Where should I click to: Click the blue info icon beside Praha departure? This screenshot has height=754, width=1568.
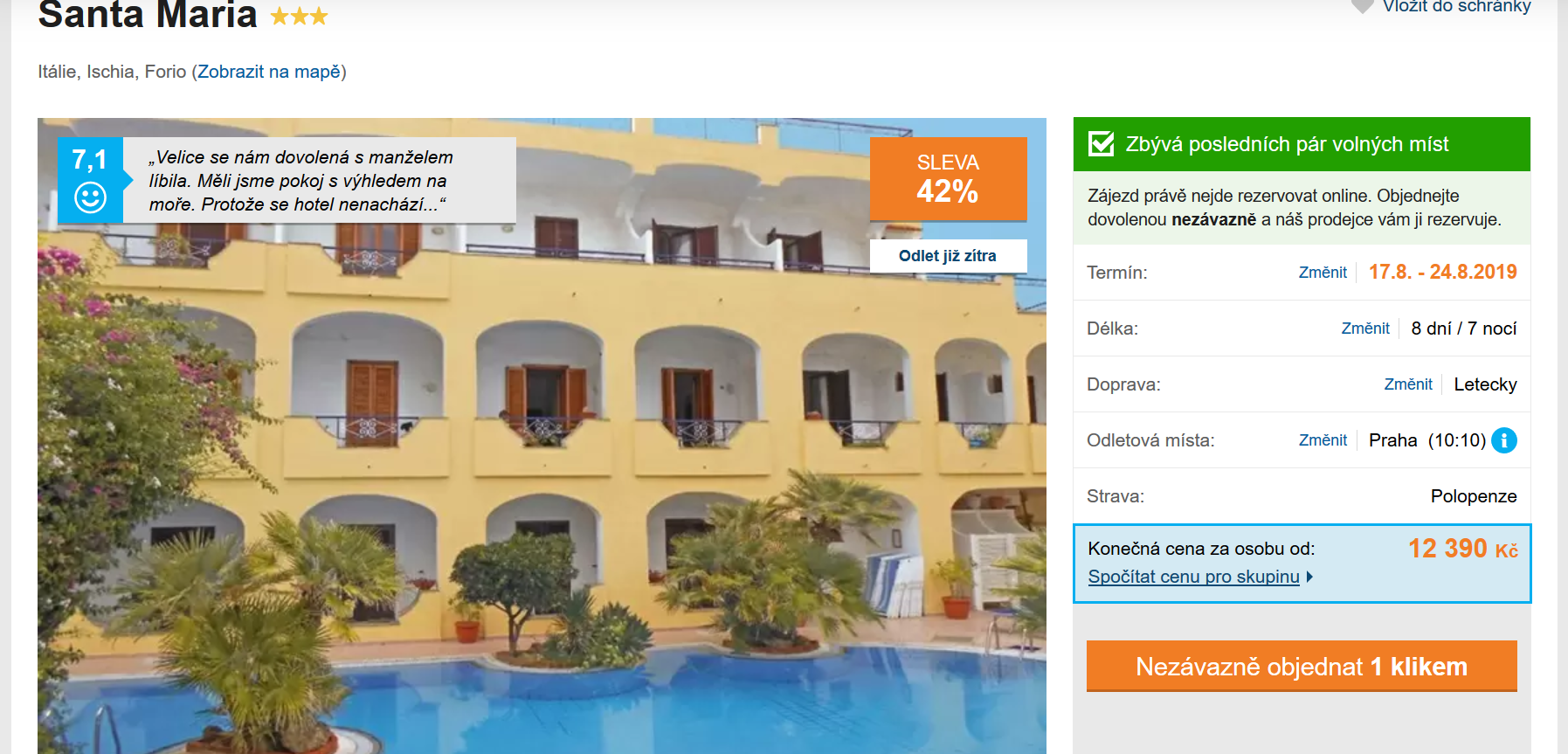1504,440
